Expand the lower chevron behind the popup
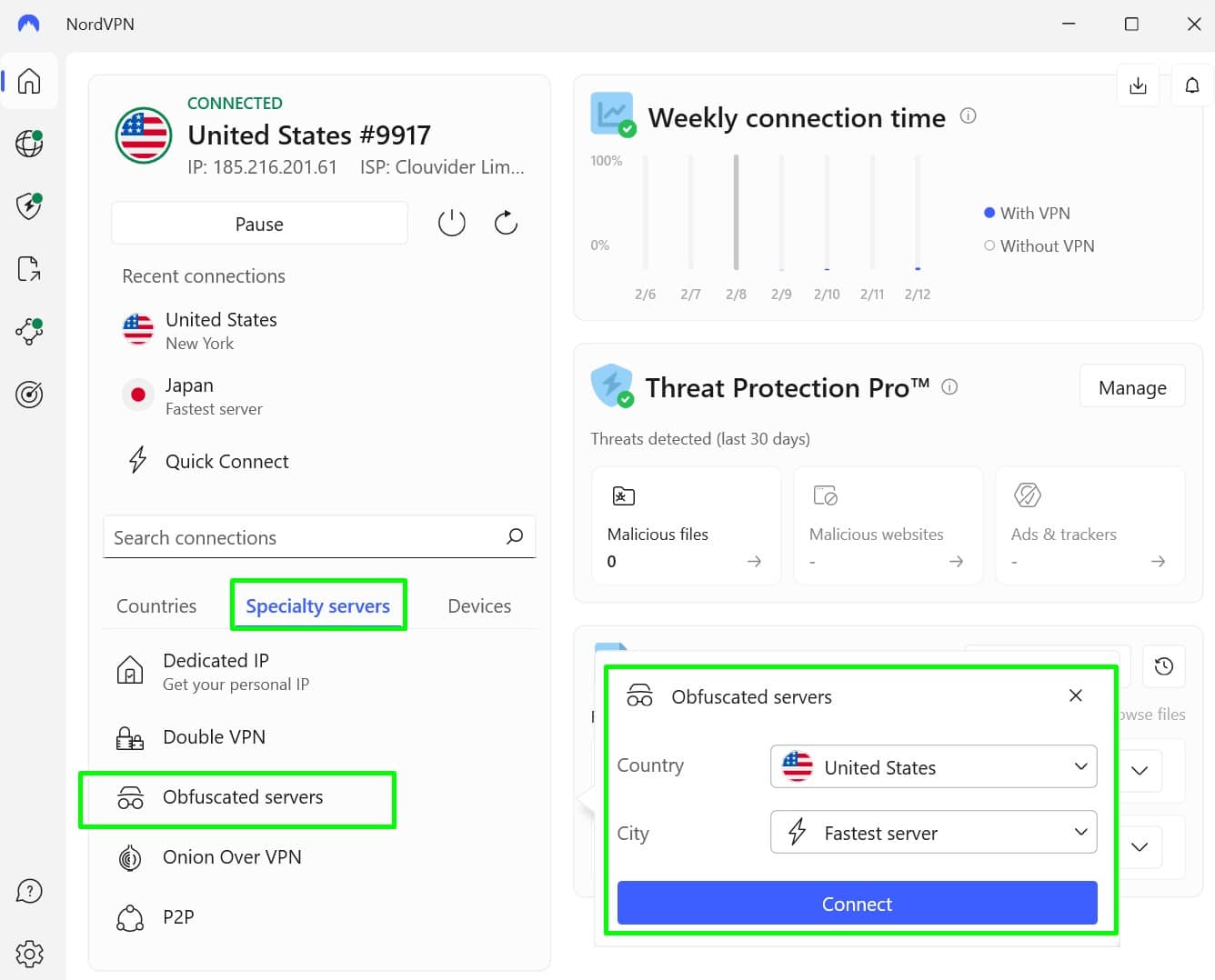 1140,846
